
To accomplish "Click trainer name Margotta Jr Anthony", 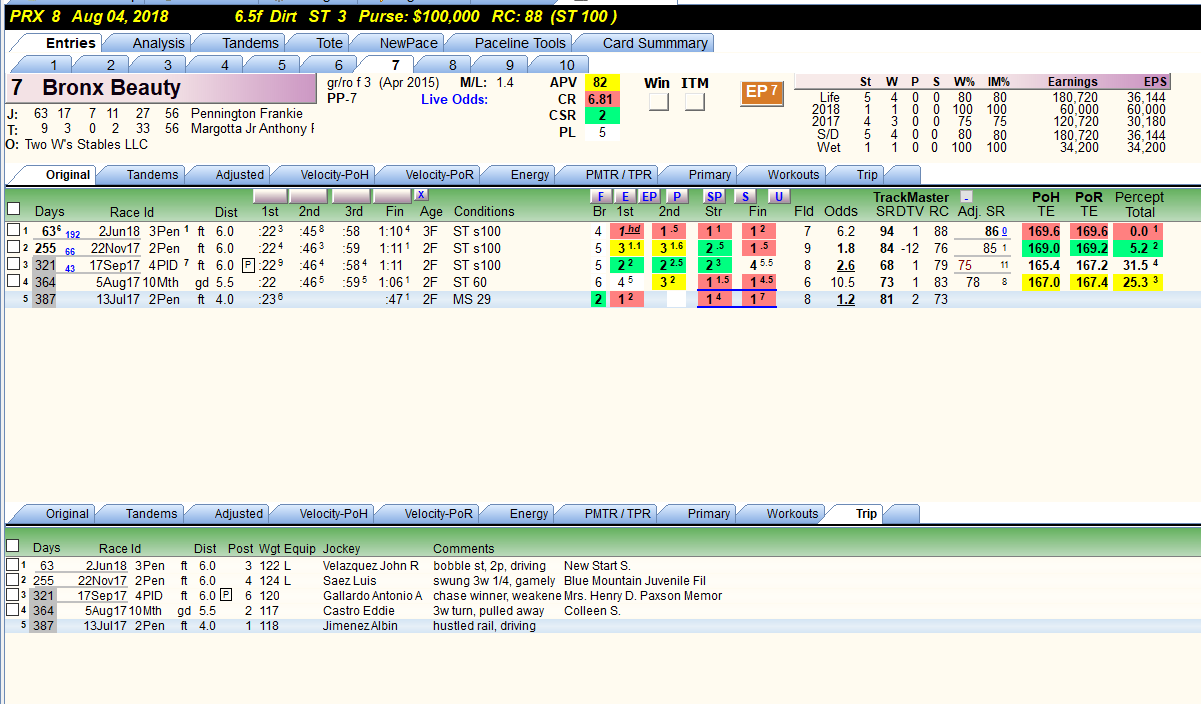I will (x=253, y=129).
